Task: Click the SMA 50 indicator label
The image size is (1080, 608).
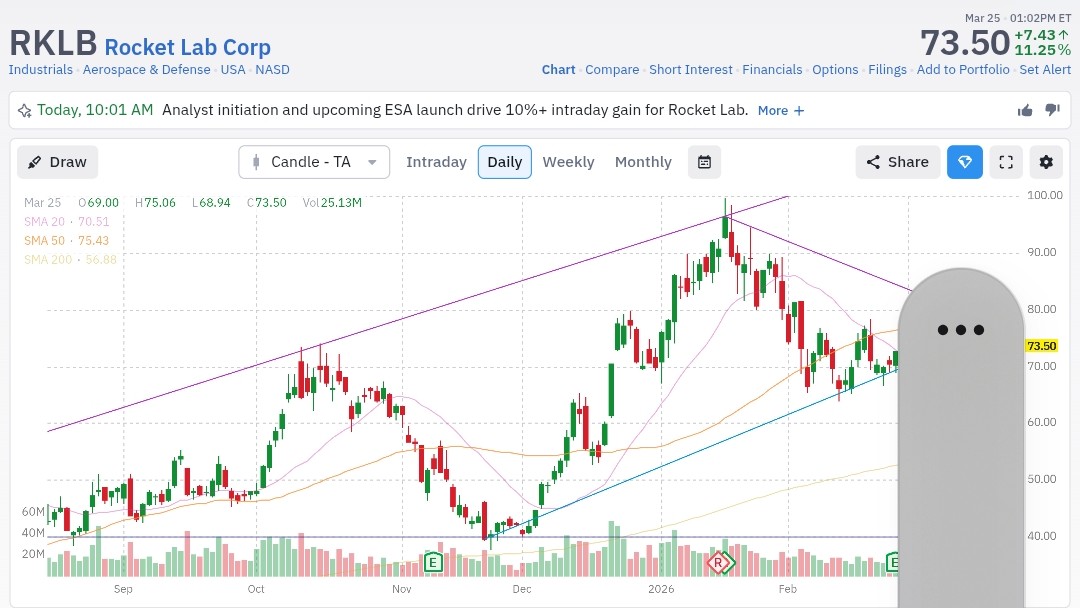Action: [67, 240]
